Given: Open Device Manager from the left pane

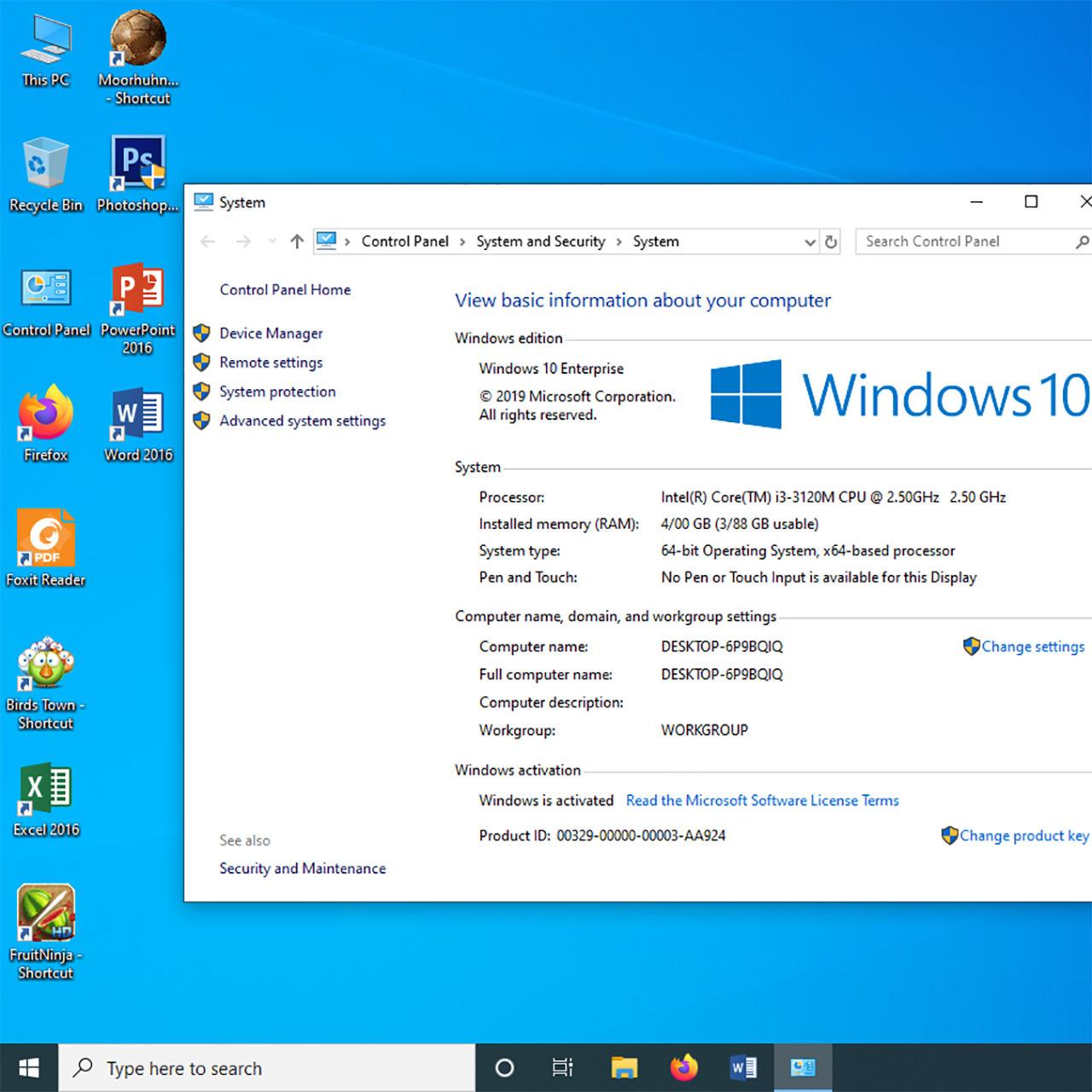Looking at the screenshot, I should pyautogui.click(x=270, y=334).
